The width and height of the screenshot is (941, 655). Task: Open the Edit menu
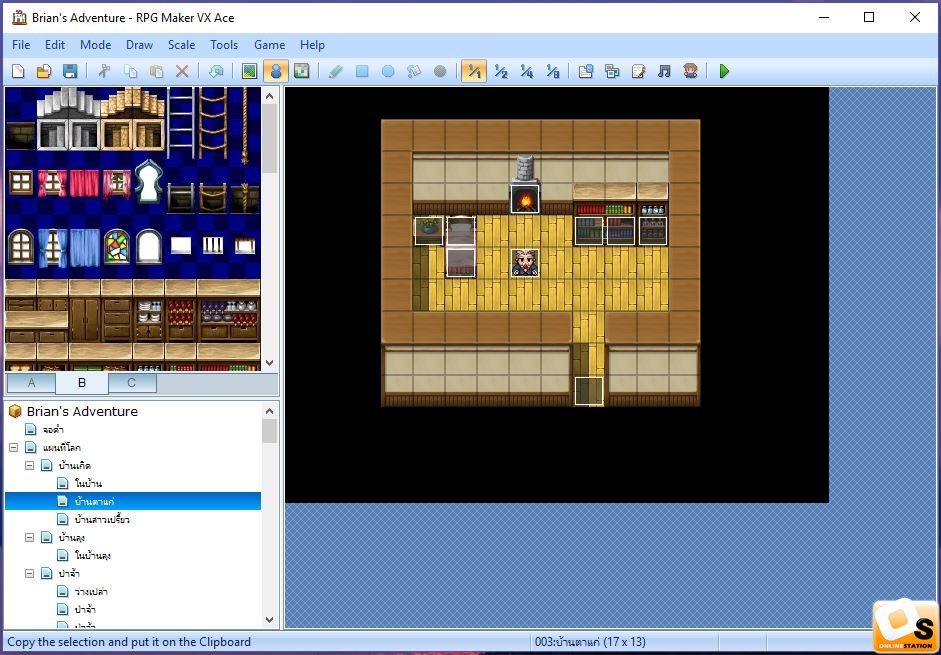click(x=55, y=45)
